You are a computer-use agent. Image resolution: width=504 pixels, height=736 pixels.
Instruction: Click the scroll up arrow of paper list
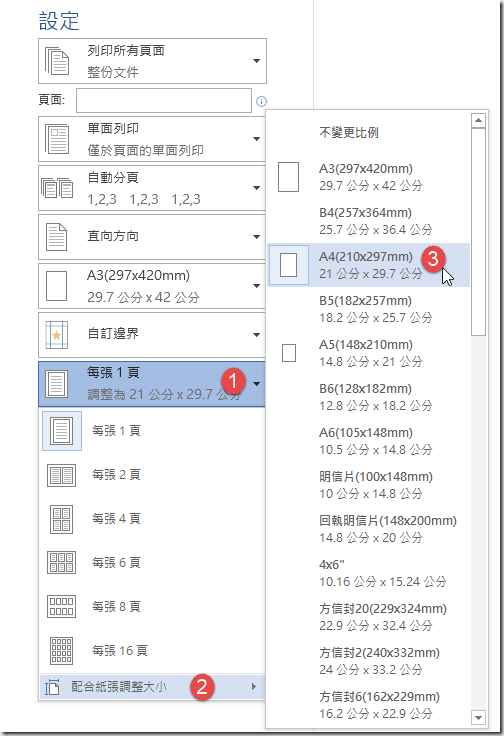tap(478, 120)
